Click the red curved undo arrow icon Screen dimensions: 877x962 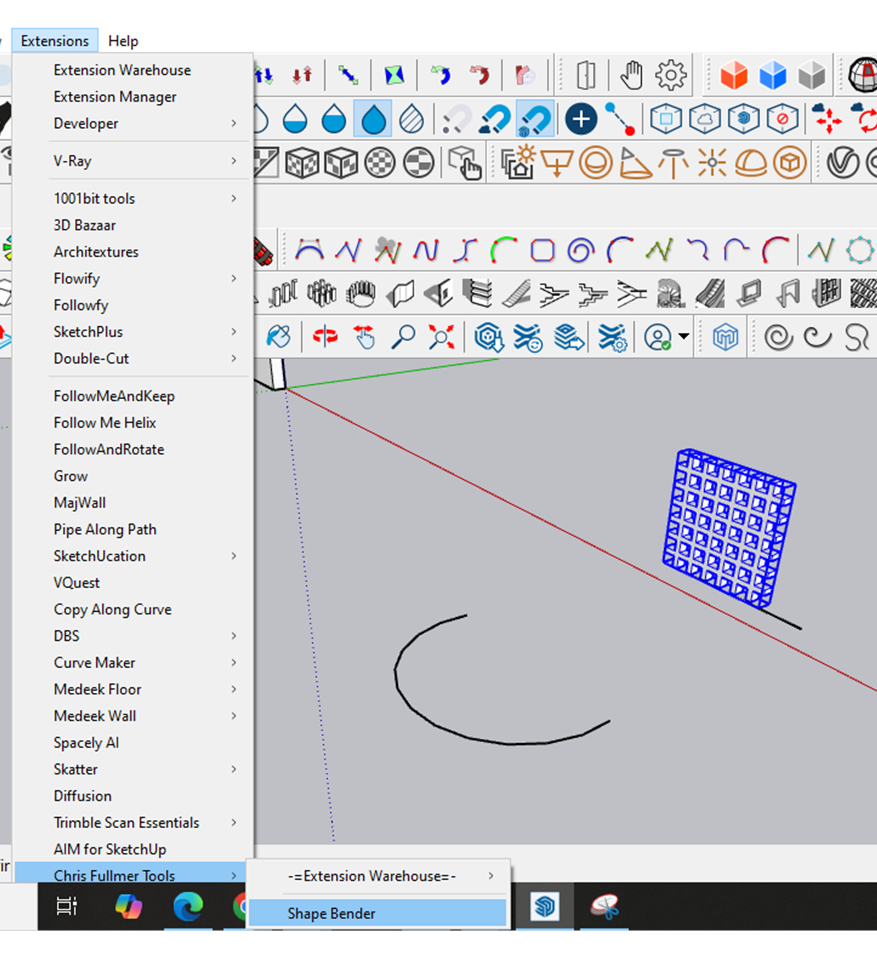[479, 75]
